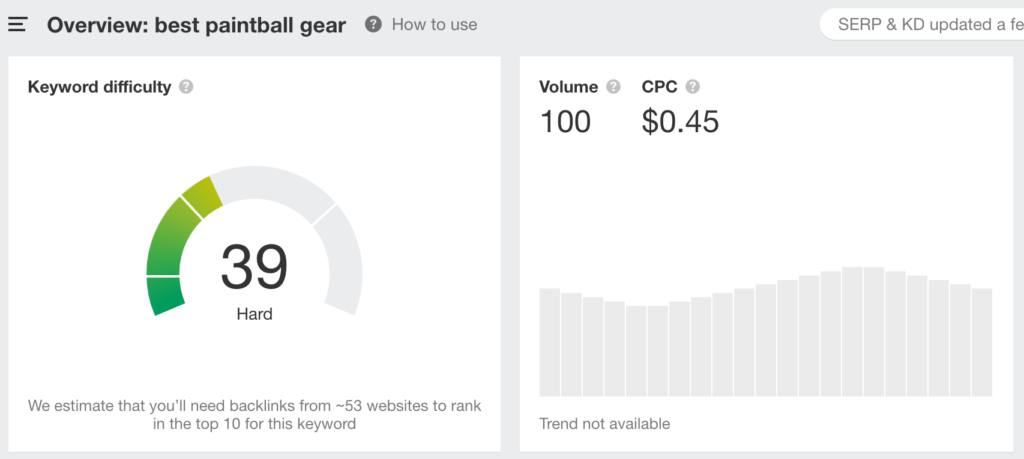Click the Volume help question mark
1024x459 pixels.
[613, 87]
